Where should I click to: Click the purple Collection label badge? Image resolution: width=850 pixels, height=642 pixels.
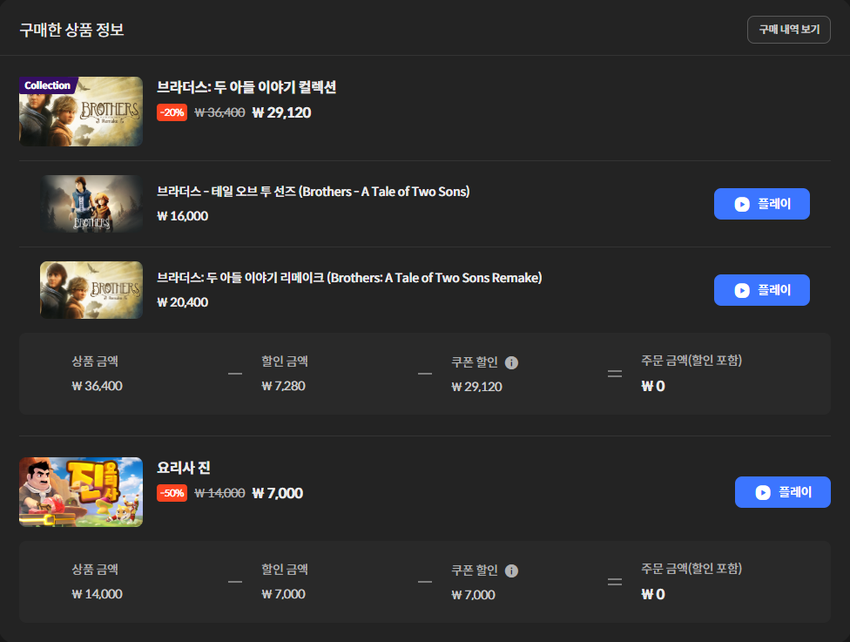48,85
